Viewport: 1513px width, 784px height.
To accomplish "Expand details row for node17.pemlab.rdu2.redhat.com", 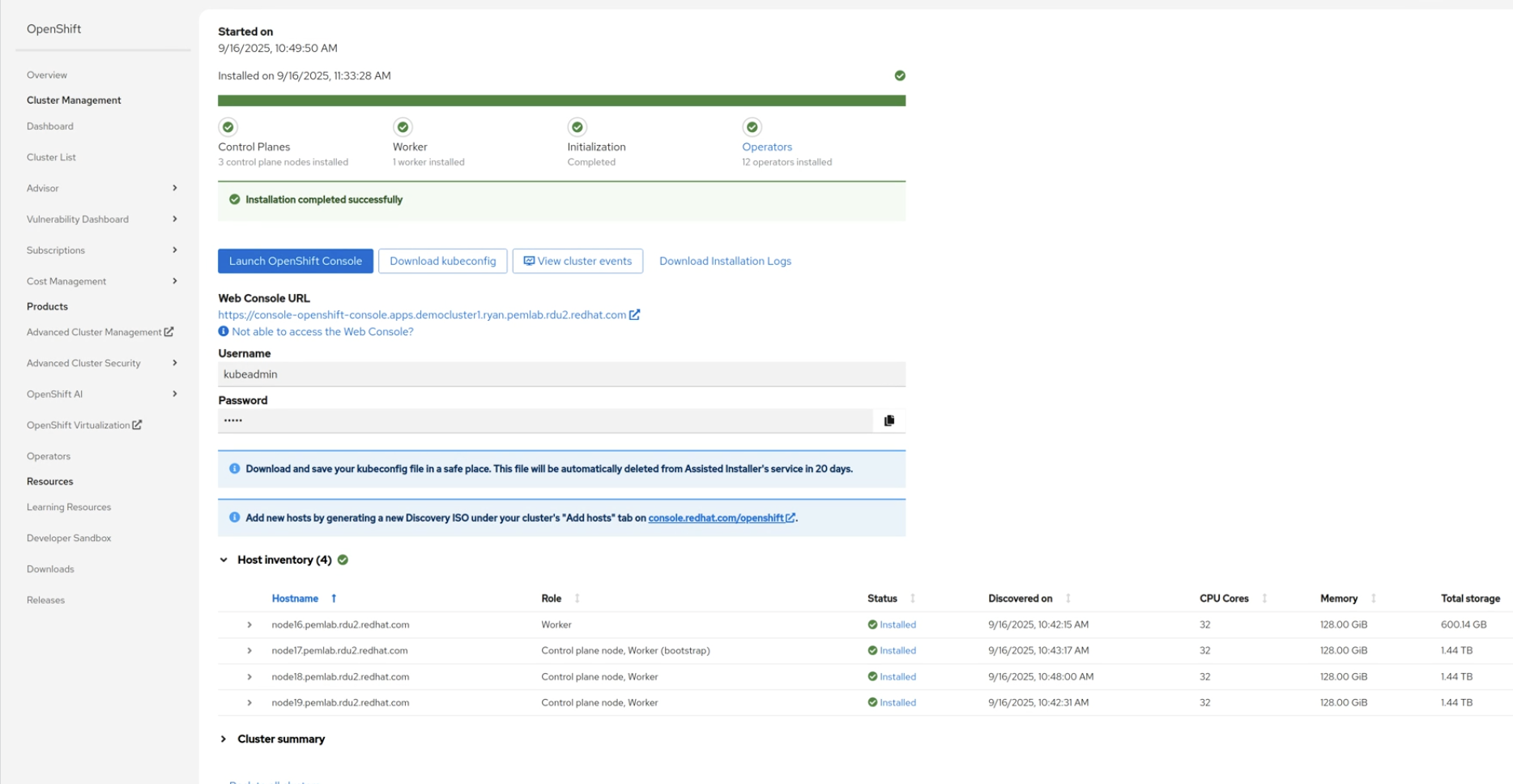I will (x=250, y=650).
